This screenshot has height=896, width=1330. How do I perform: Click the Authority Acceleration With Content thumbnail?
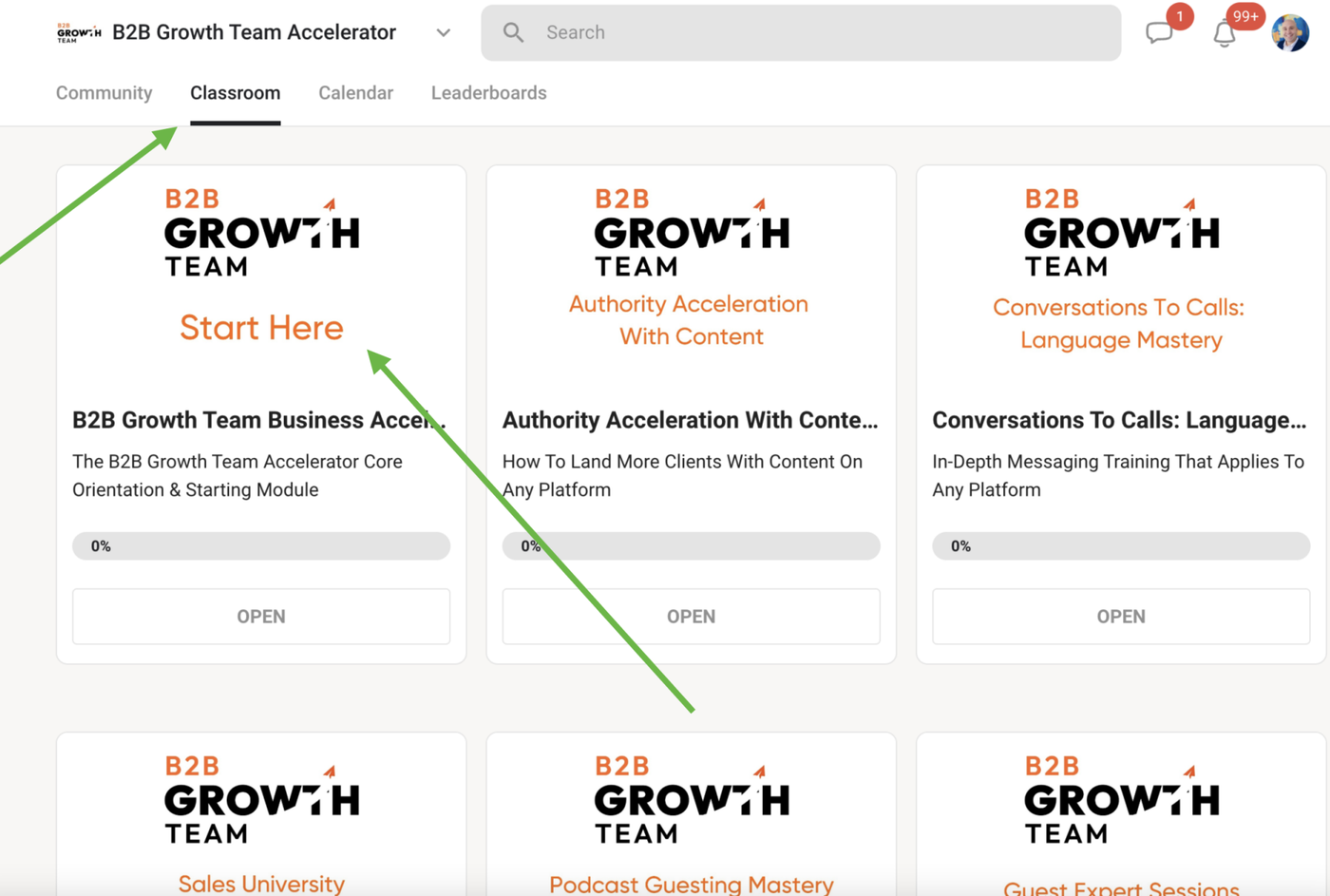point(691,276)
